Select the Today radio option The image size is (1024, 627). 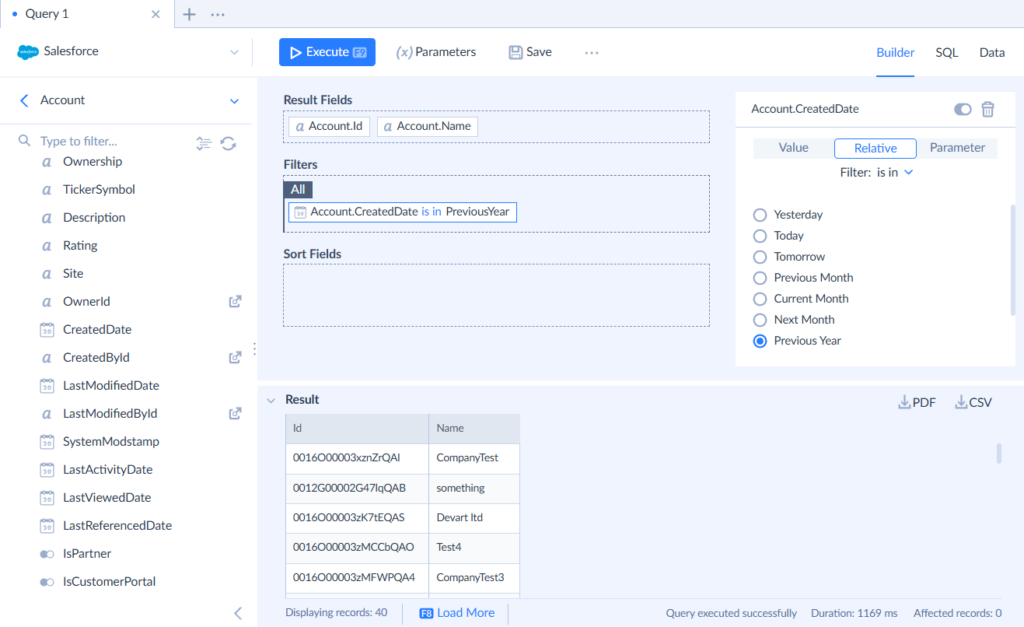coord(760,236)
